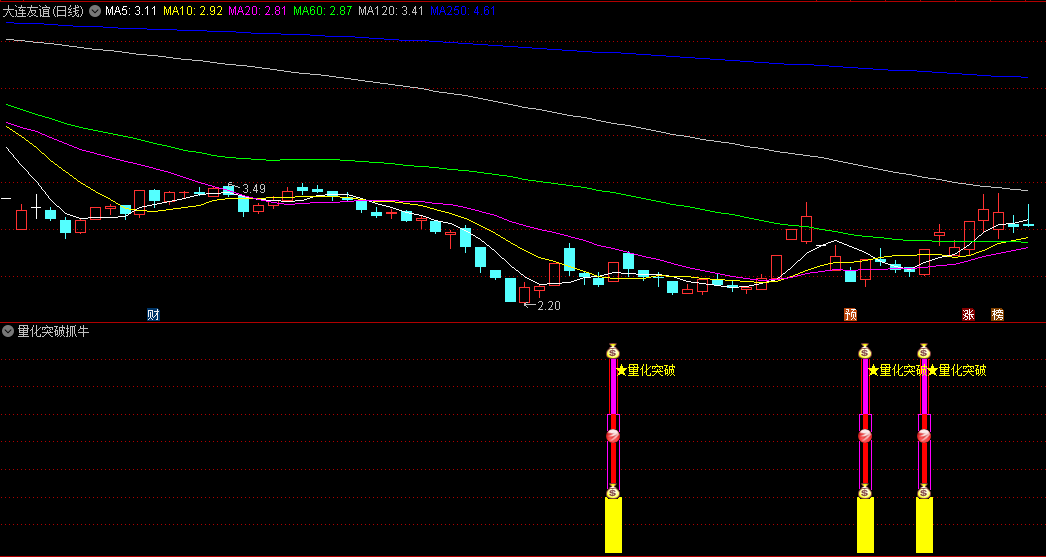Click the 3.49 high price label
The image size is (1046, 557).
point(253,189)
